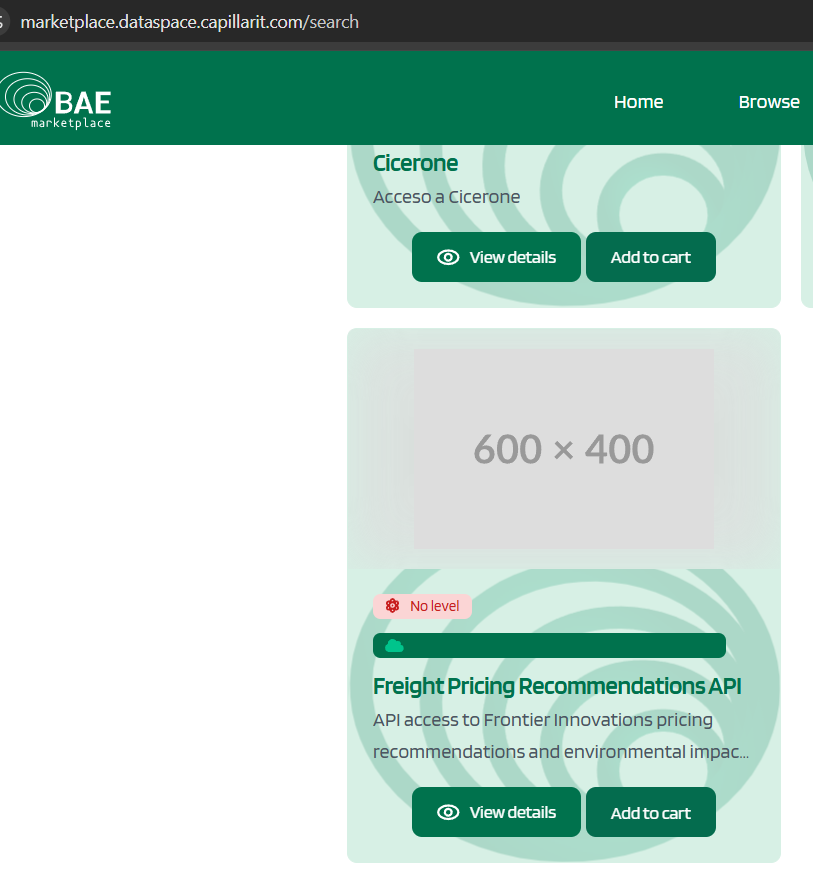Click the cloud icon in the green category bar

pyautogui.click(x=394, y=646)
